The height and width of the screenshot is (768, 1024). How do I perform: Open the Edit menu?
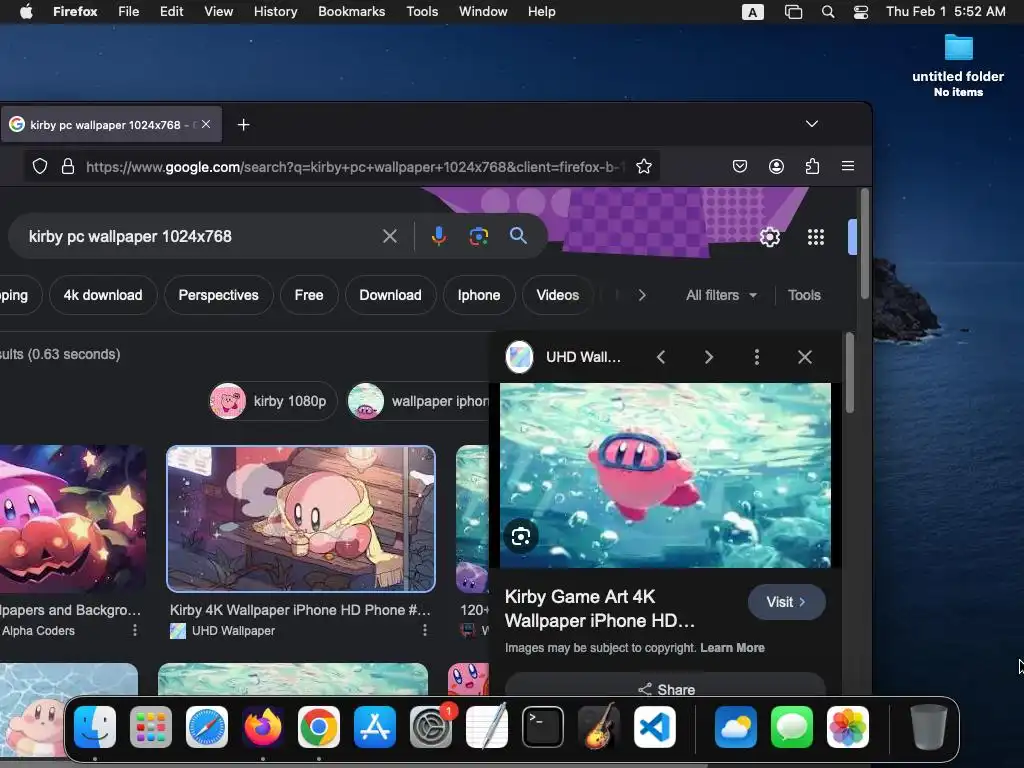(x=172, y=12)
